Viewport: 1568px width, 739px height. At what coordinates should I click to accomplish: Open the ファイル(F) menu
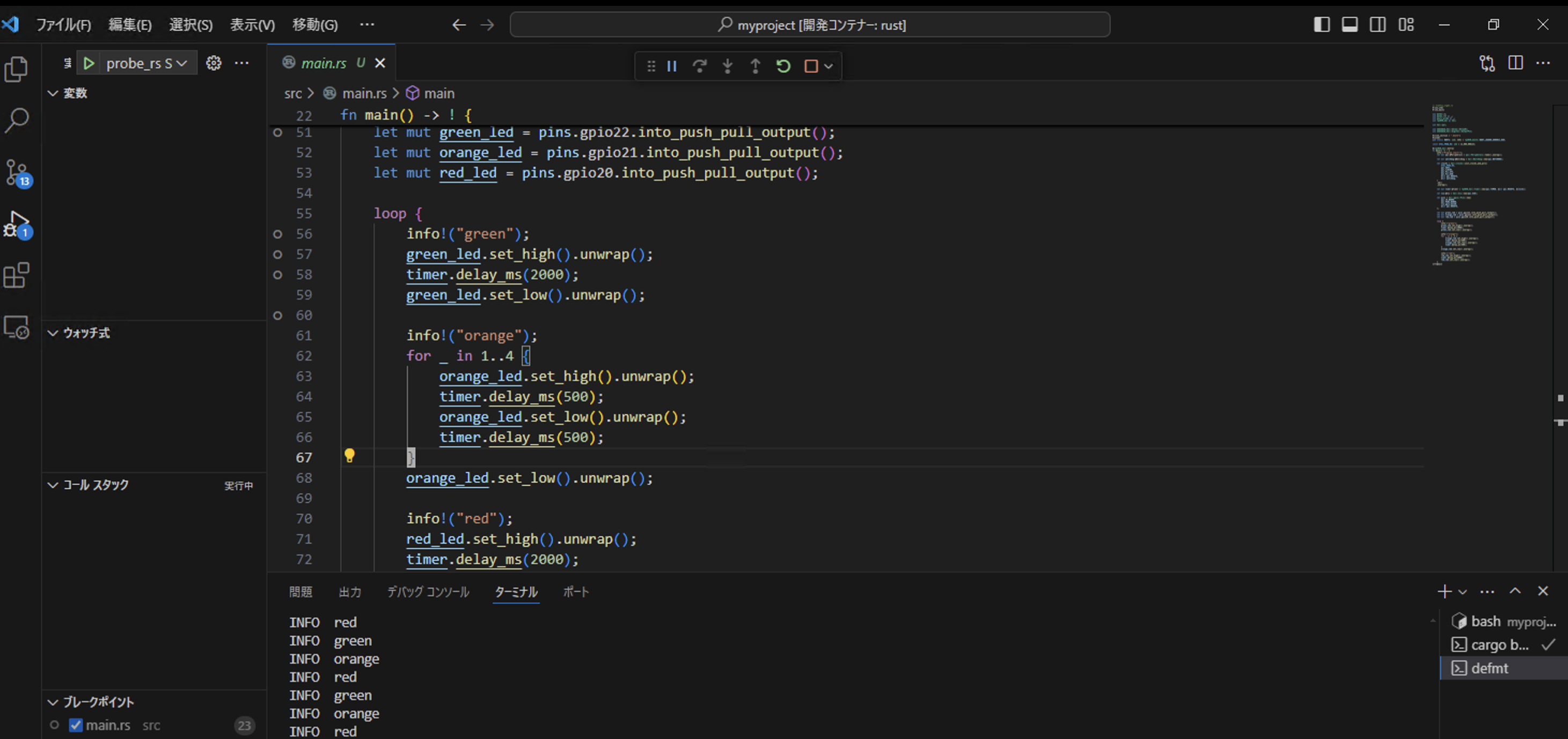coord(63,25)
